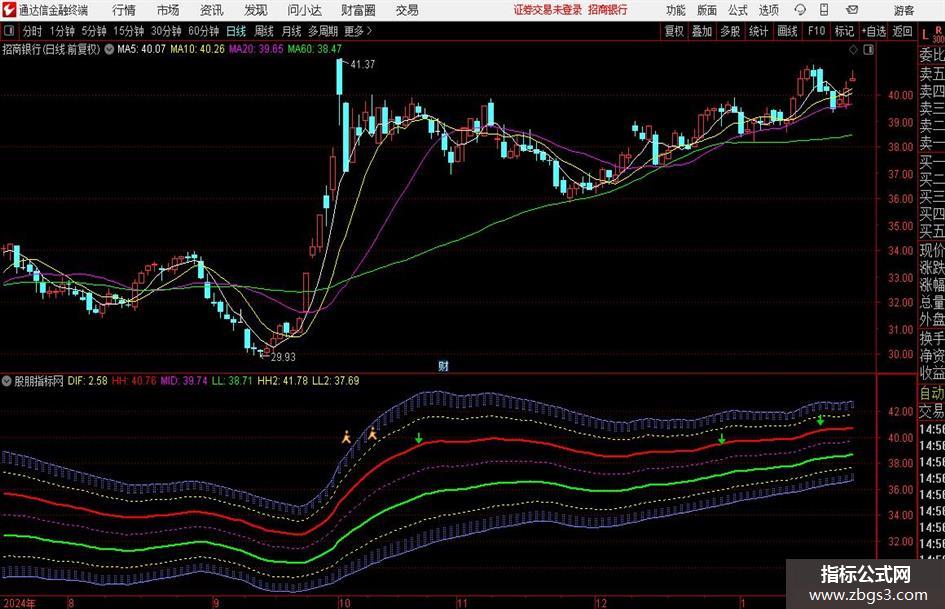Click the 2024年 date axis label
The height and width of the screenshot is (609, 945).
(x=19, y=603)
